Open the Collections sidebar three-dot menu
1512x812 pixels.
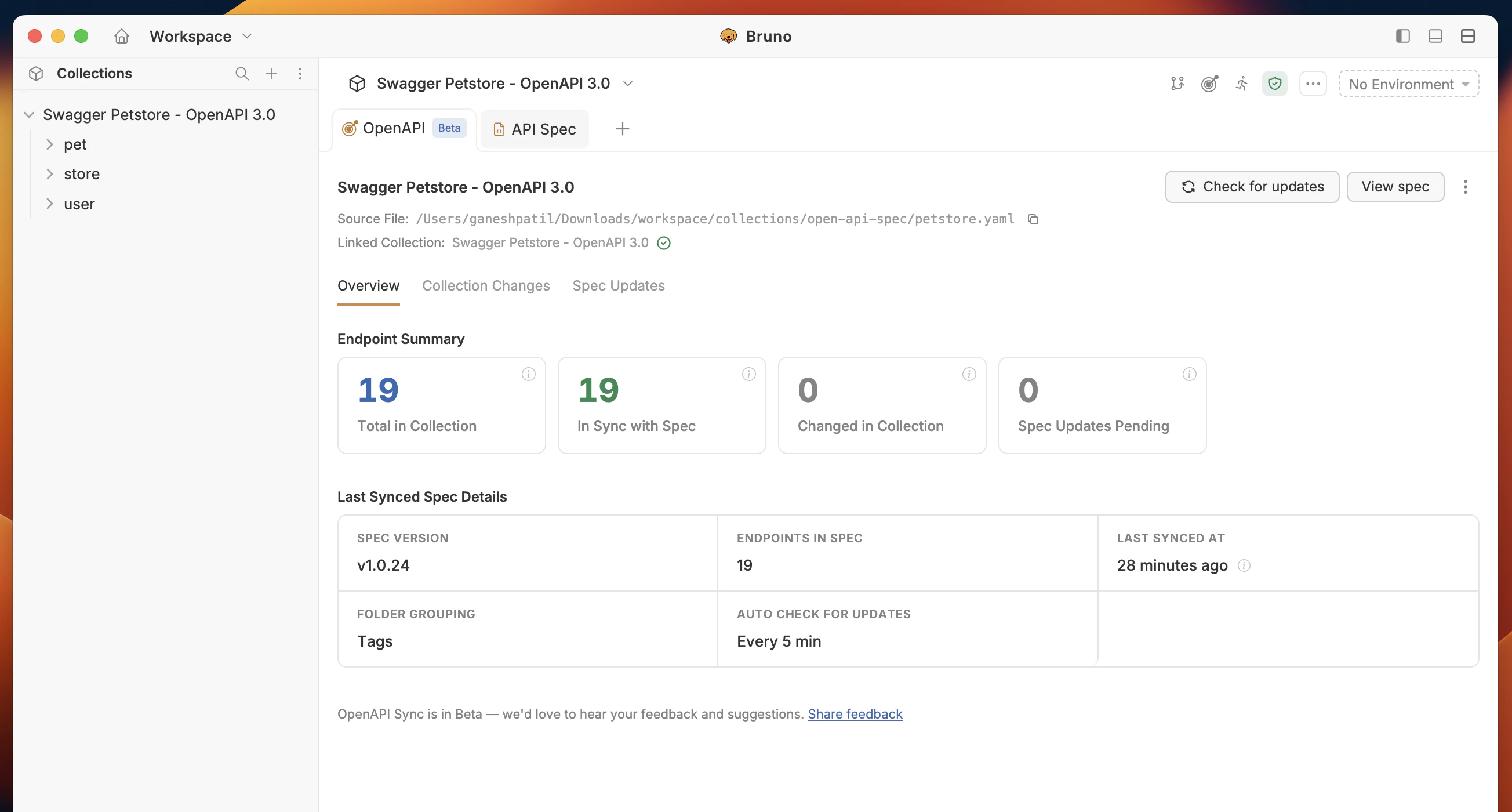coord(300,74)
